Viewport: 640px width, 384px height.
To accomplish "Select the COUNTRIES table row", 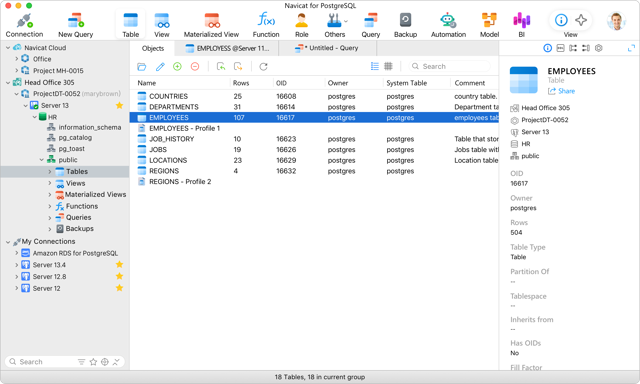I will pyautogui.click(x=314, y=96).
